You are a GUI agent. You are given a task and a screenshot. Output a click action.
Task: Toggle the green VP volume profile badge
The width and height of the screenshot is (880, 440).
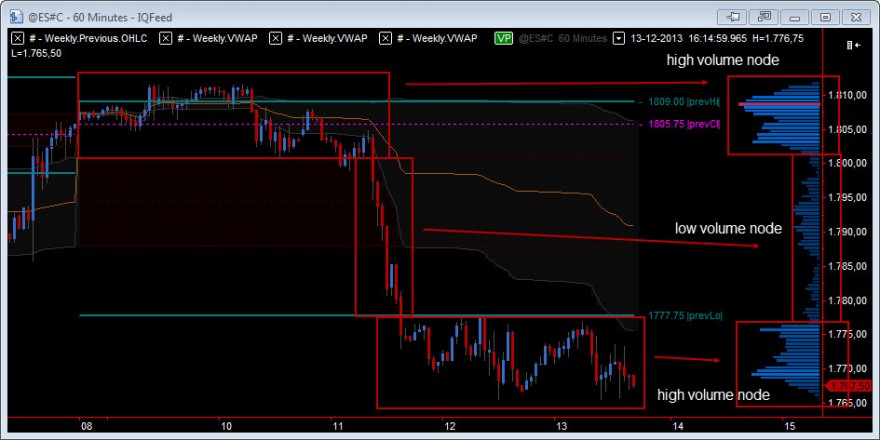click(503, 39)
